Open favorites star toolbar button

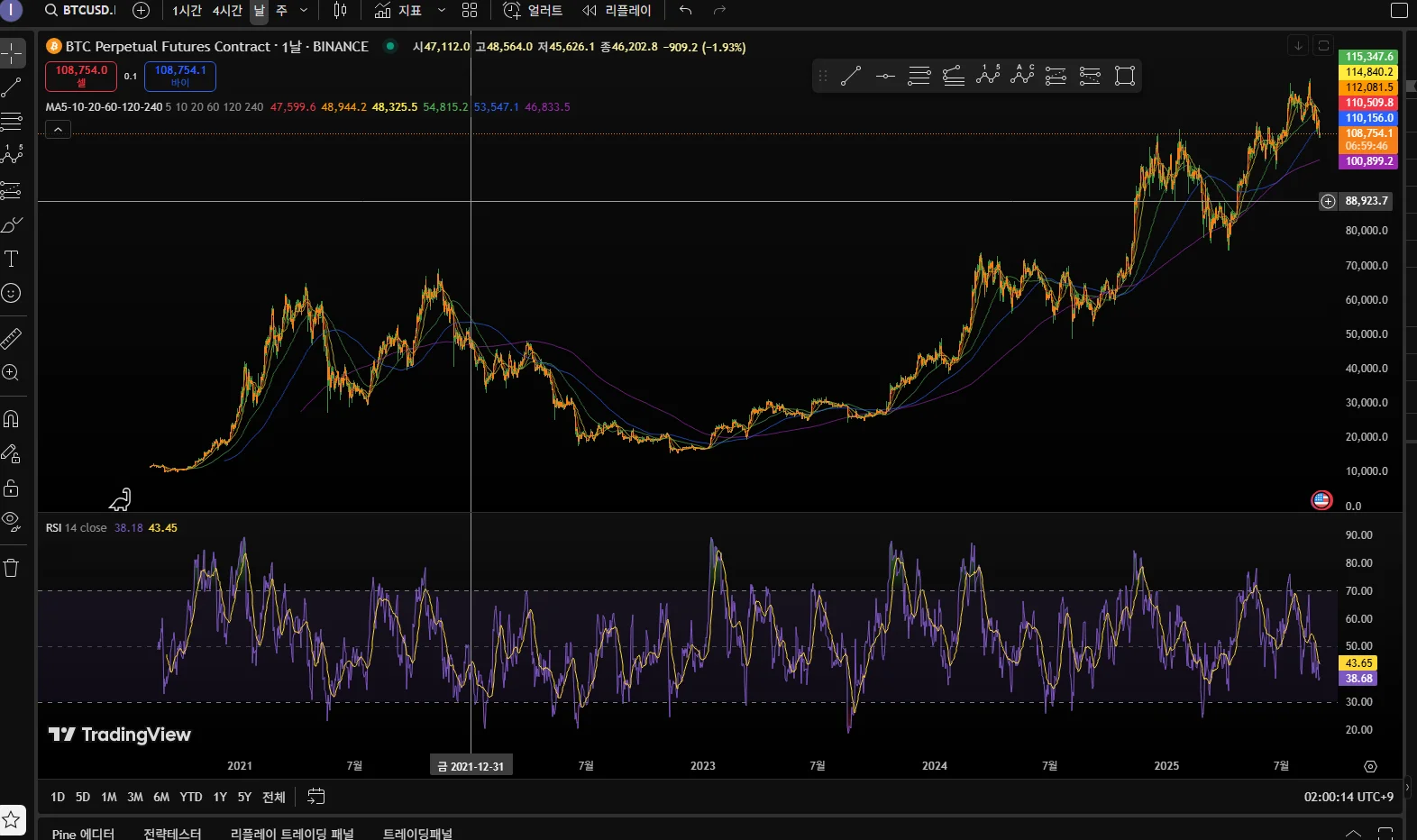point(12,820)
